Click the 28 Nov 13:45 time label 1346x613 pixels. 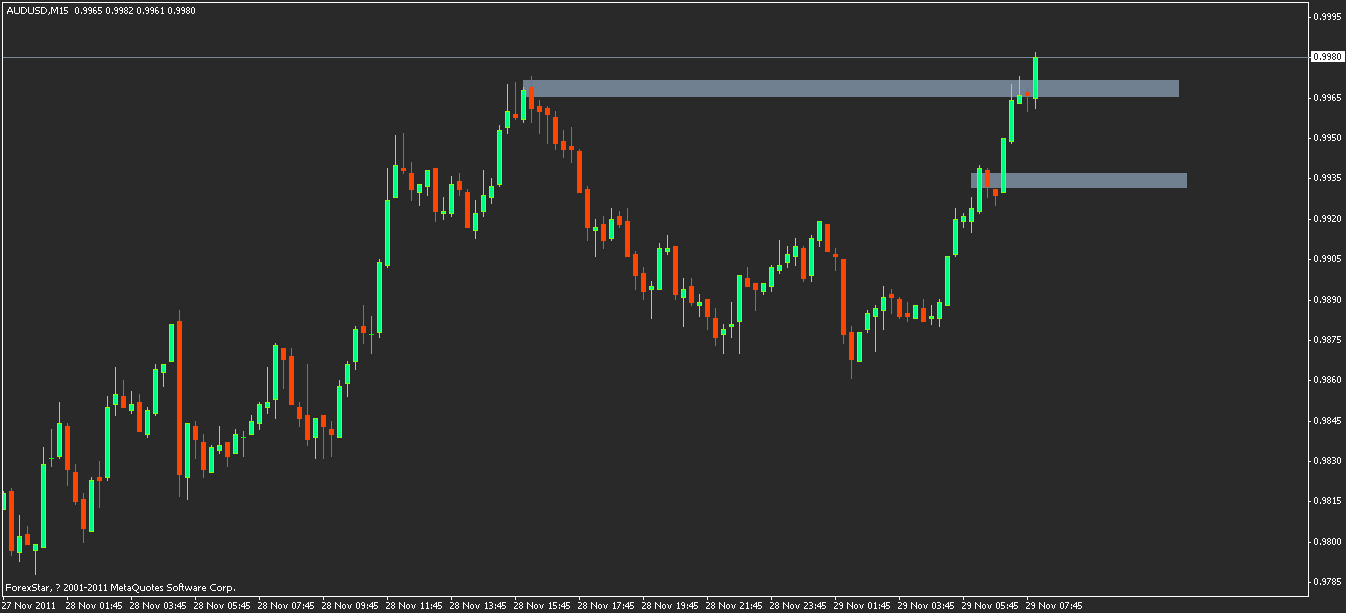pyautogui.click(x=478, y=605)
